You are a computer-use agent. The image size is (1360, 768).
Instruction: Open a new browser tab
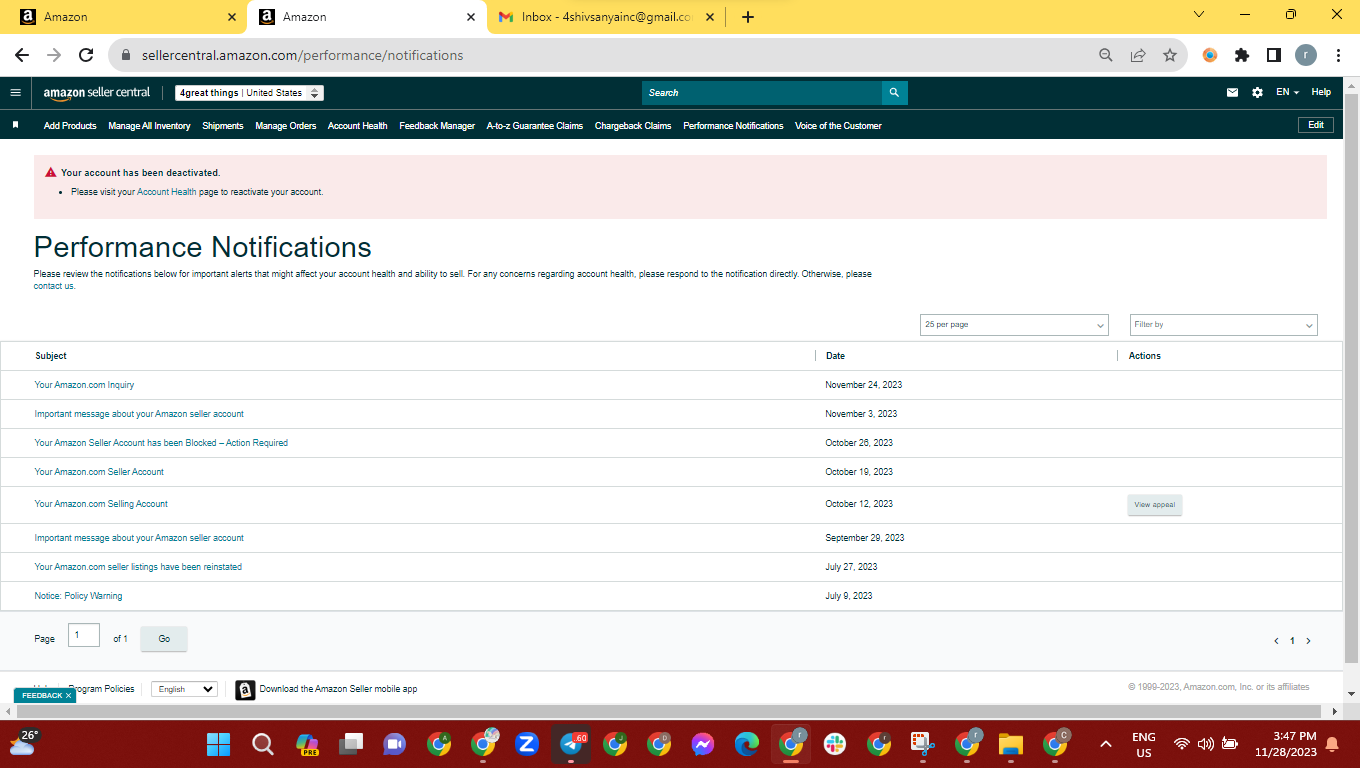(x=748, y=17)
